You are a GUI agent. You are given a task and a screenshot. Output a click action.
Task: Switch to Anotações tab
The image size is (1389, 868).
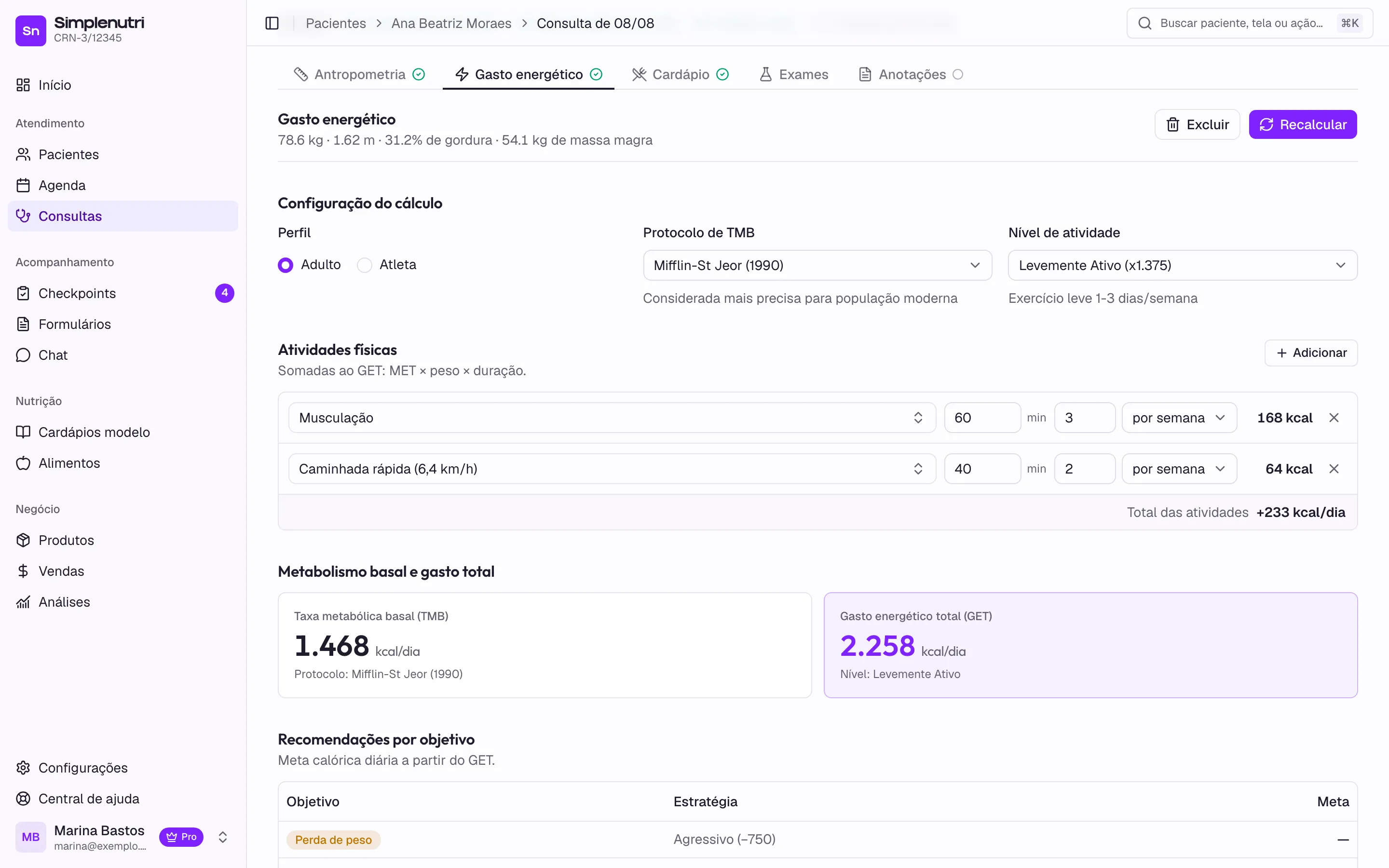[911, 75]
